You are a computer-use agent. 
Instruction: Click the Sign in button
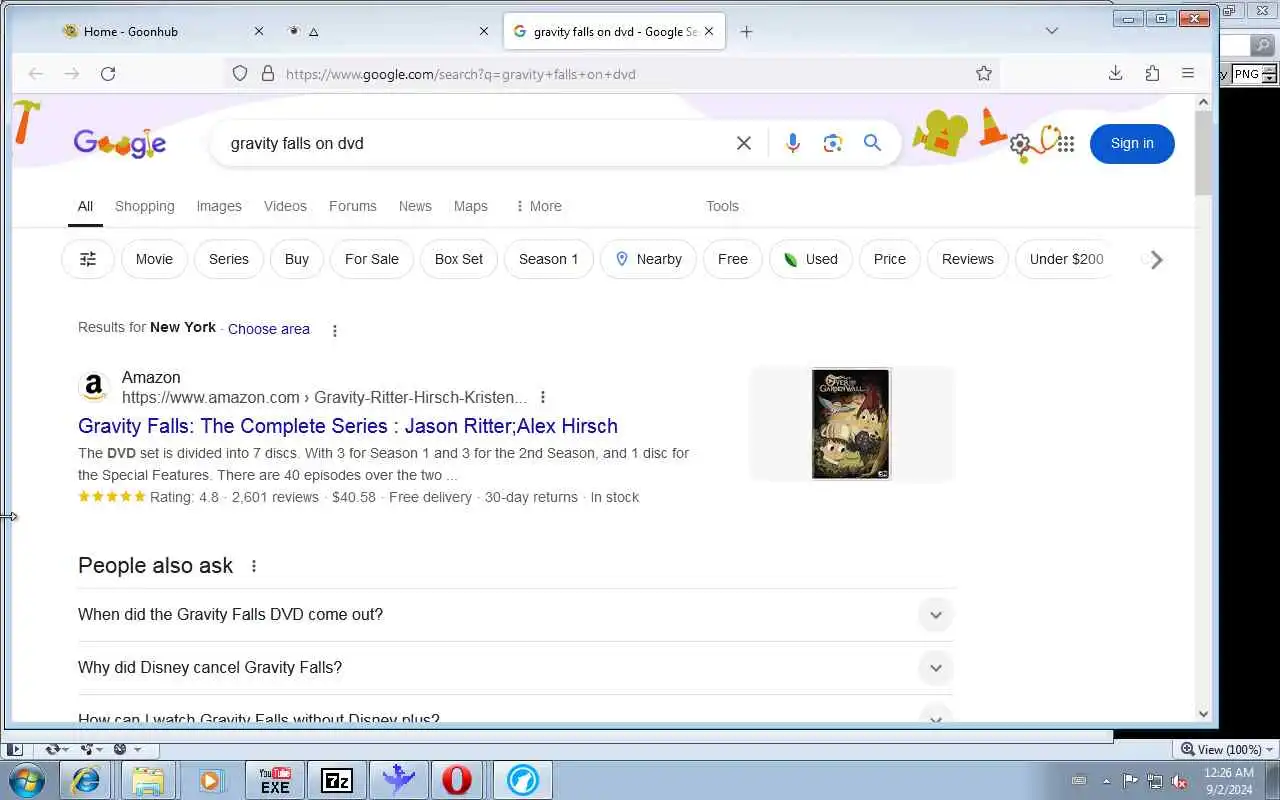(1132, 143)
